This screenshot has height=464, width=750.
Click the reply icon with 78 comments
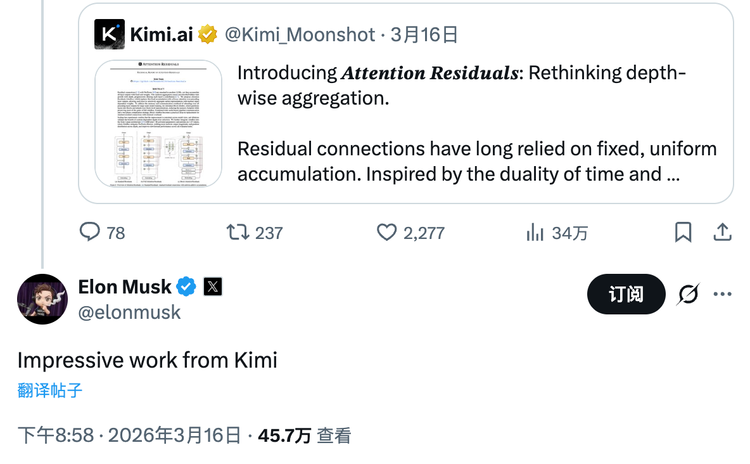pyautogui.click(x=91, y=232)
